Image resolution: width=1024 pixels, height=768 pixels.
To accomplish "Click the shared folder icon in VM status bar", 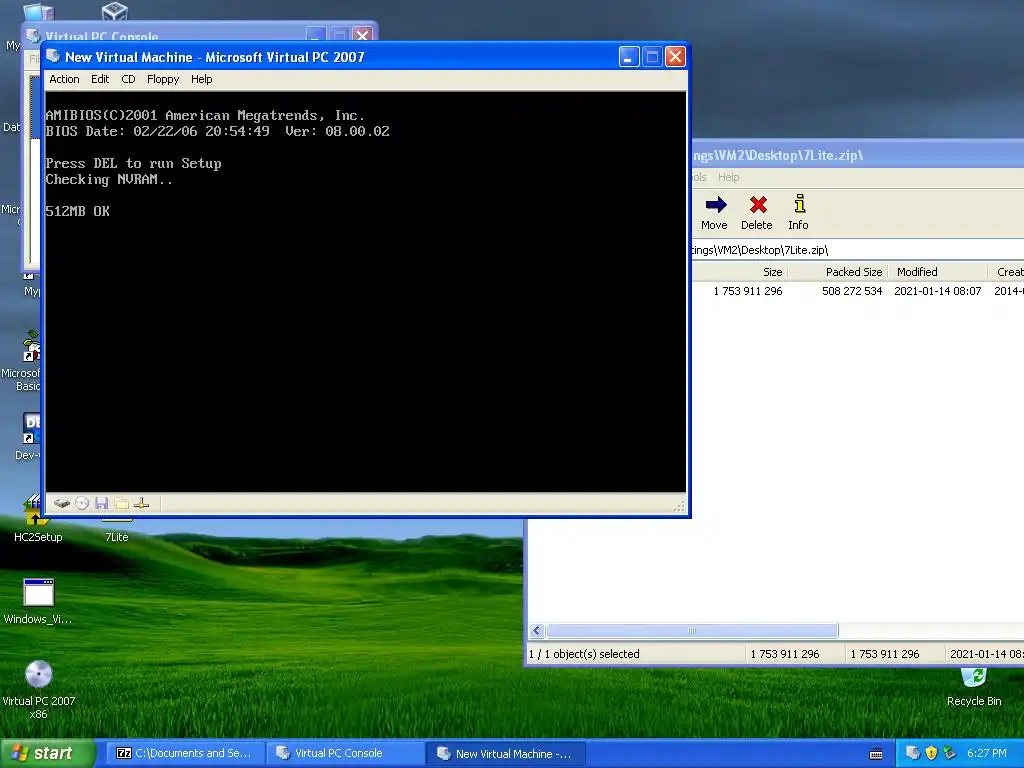I will point(121,504).
